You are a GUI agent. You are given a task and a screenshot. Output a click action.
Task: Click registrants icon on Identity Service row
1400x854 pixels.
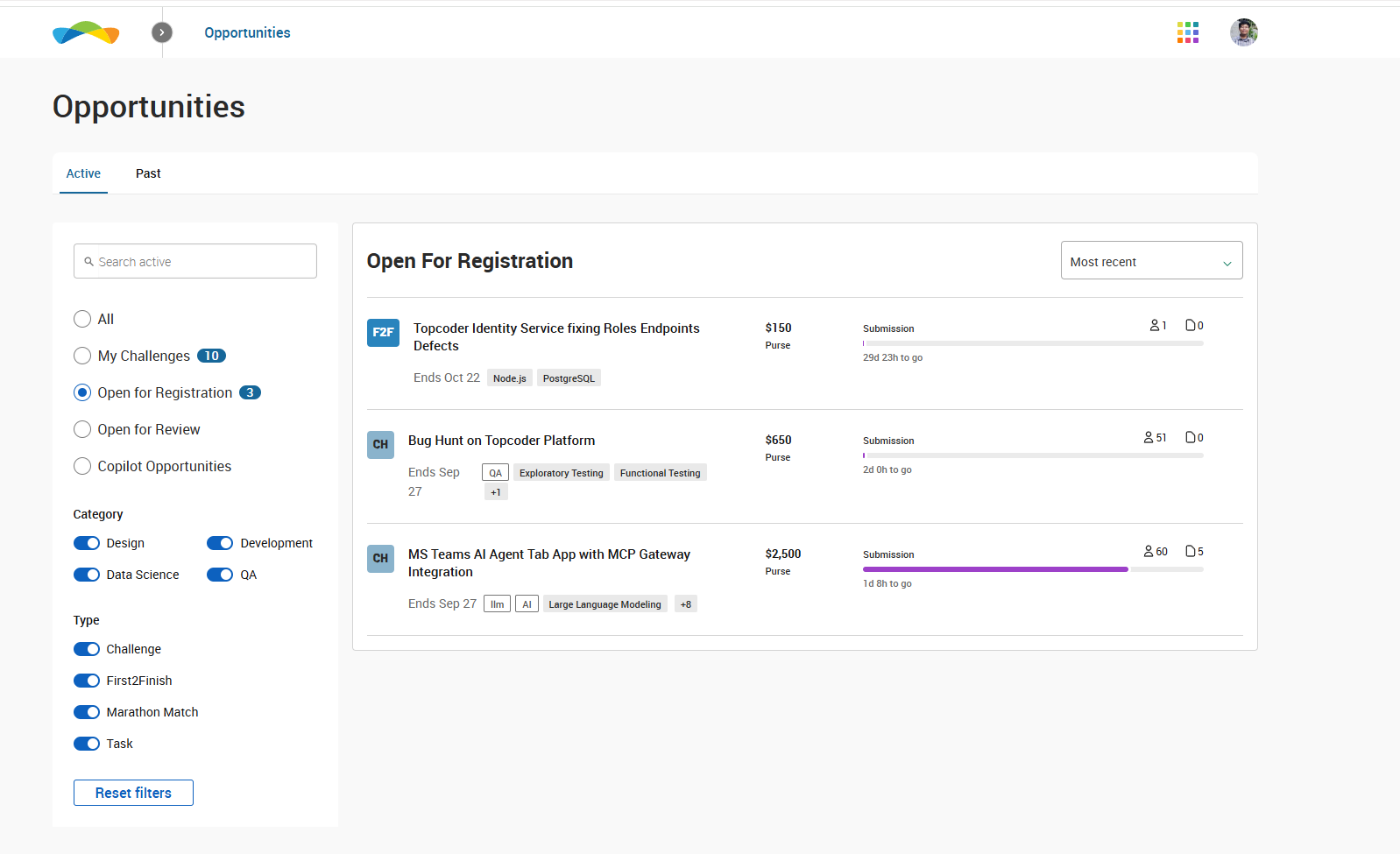1155,325
